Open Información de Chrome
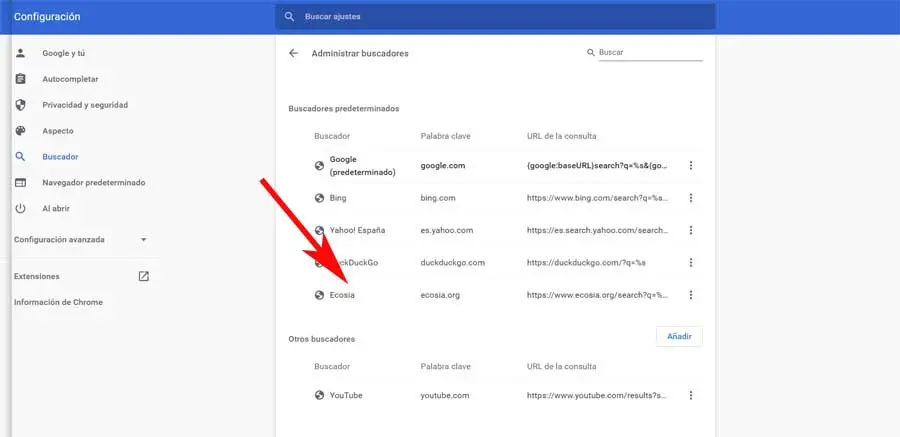The image size is (900, 437). (x=59, y=302)
